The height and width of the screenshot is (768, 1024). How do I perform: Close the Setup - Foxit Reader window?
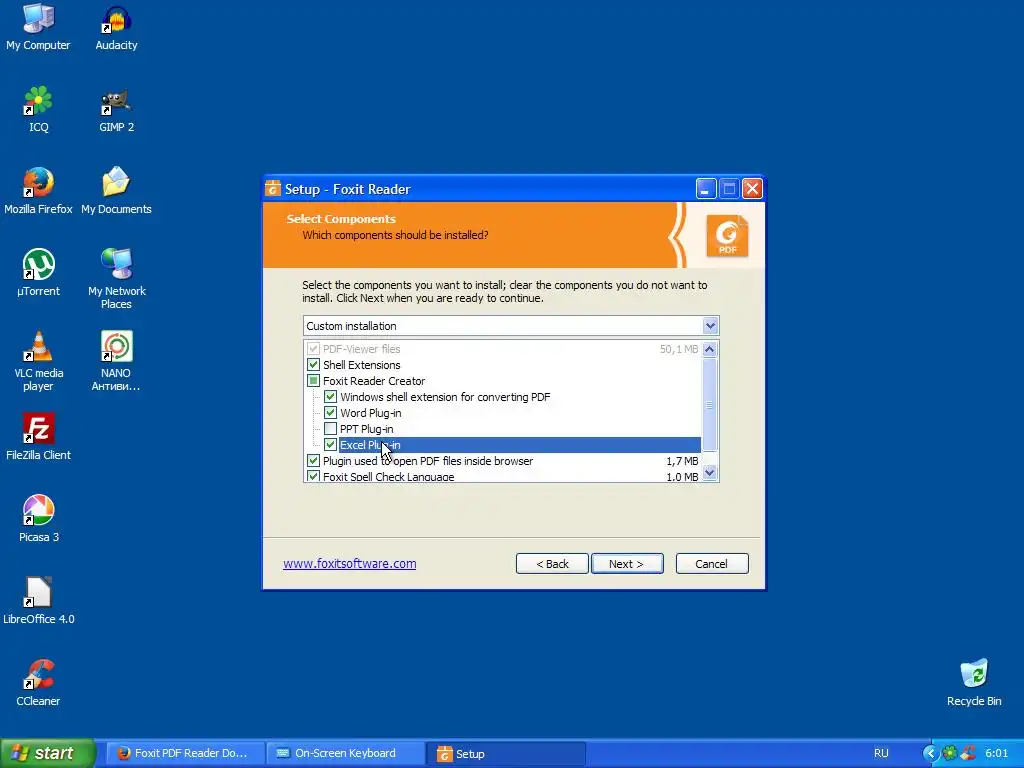point(752,189)
